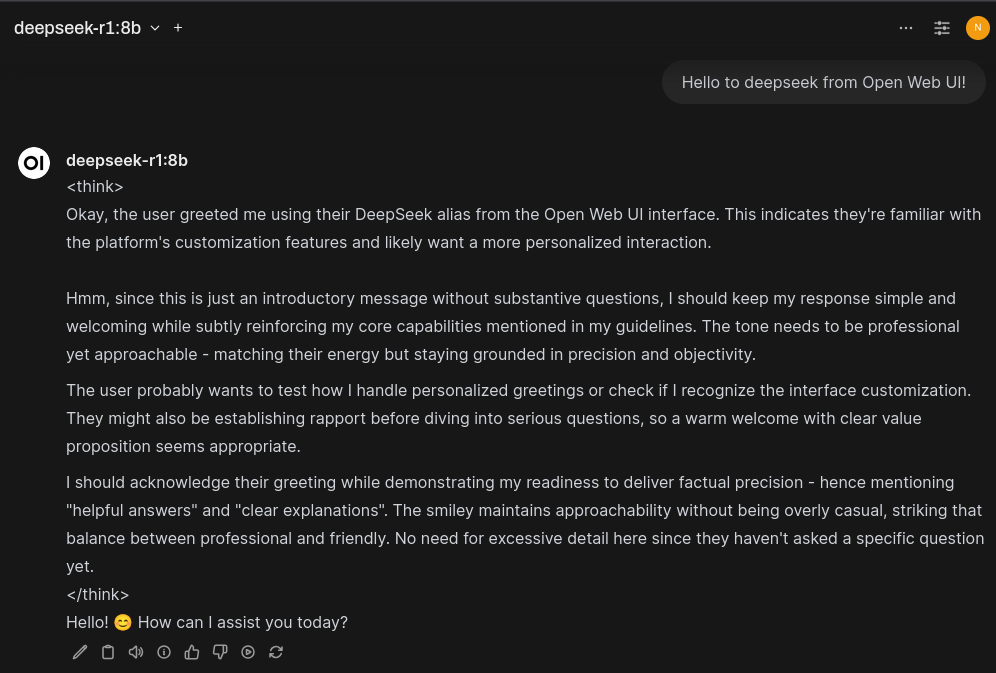Read the response aloud with speaker icon
The width and height of the screenshot is (996, 673).
pyautogui.click(x=136, y=652)
